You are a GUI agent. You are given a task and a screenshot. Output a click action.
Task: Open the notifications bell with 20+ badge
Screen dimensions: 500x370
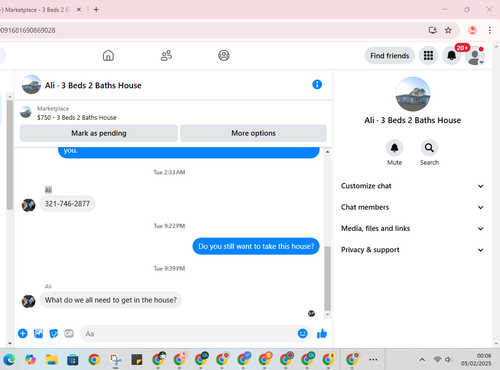point(452,56)
